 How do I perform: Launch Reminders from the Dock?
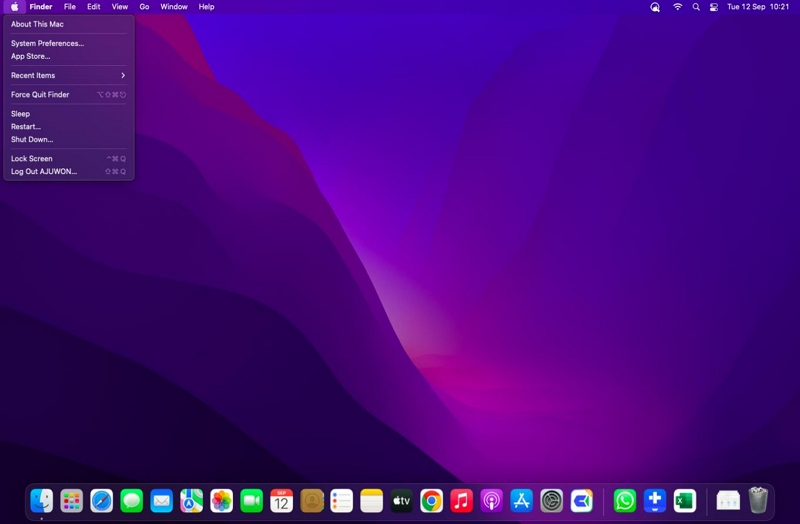click(x=341, y=501)
